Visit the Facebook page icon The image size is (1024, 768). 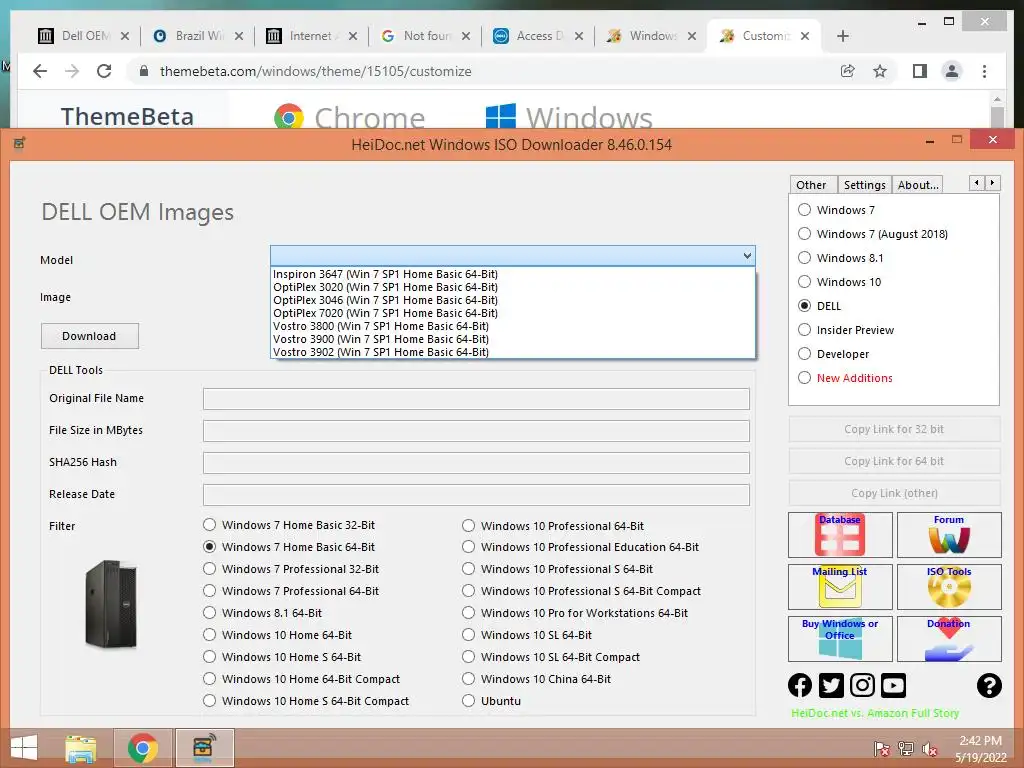(800, 685)
